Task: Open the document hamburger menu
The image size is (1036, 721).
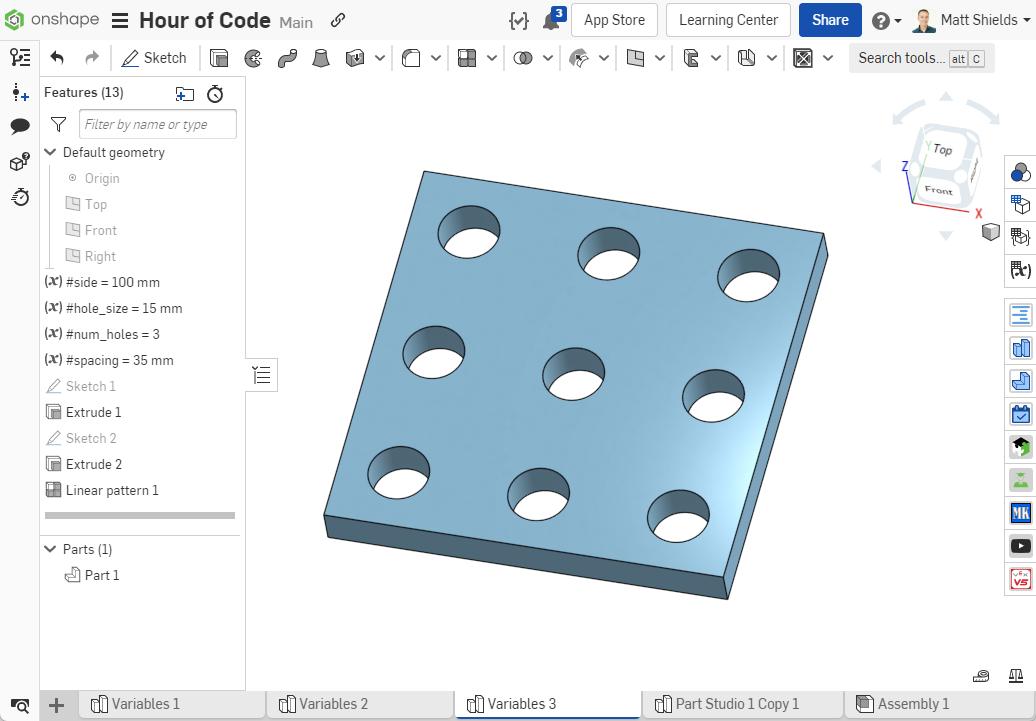Action: (119, 19)
